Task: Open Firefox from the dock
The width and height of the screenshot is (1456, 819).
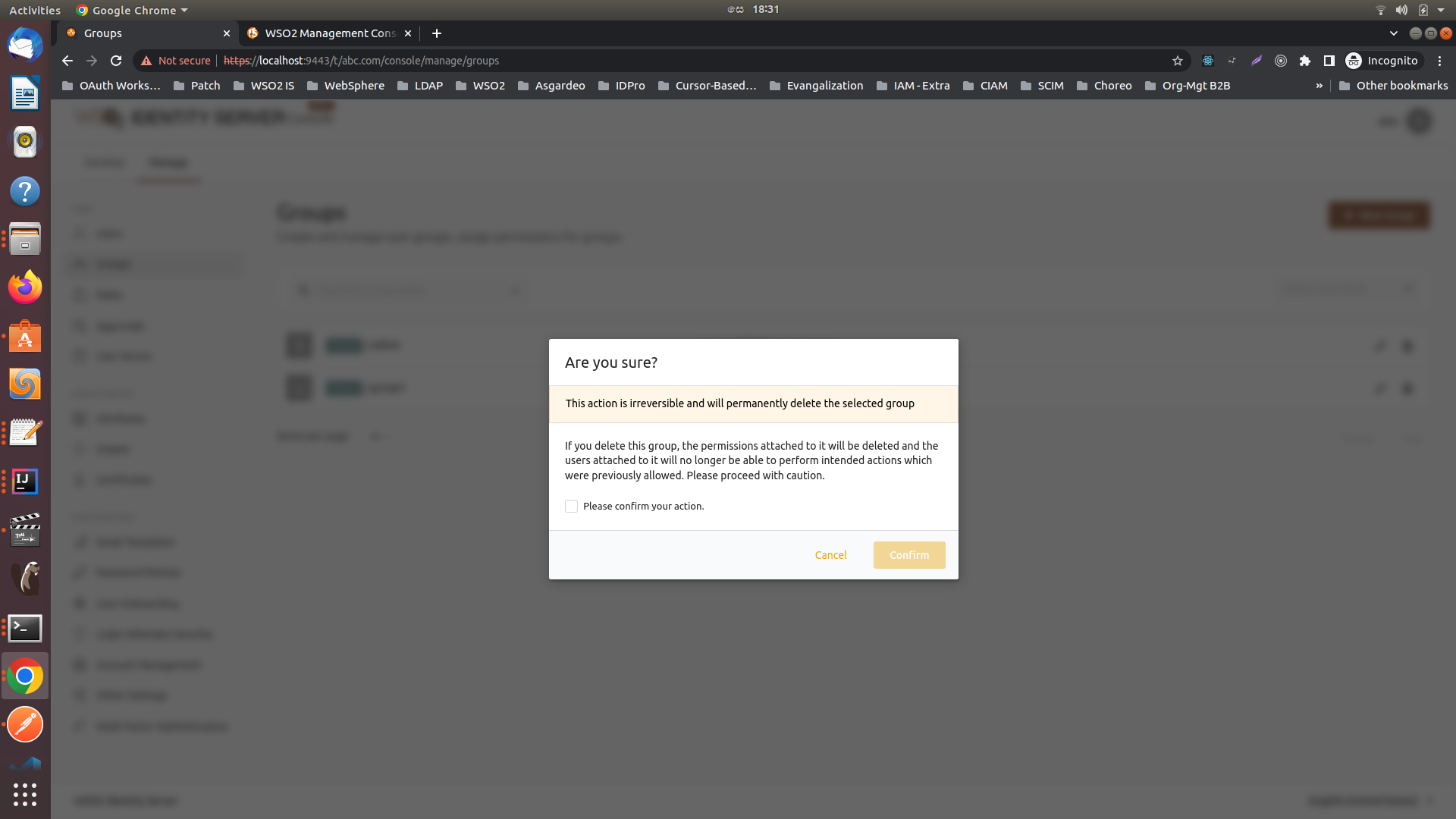Action: (x=25, y=287)
